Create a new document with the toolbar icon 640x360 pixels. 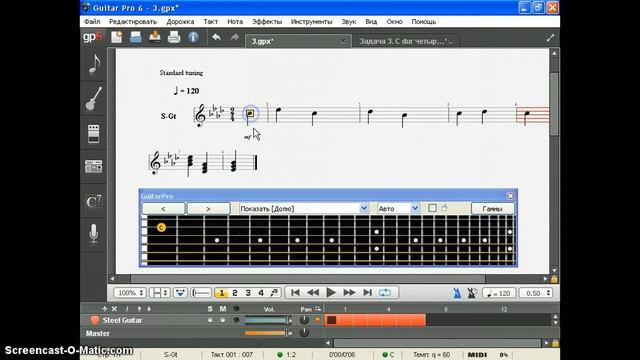116,38
